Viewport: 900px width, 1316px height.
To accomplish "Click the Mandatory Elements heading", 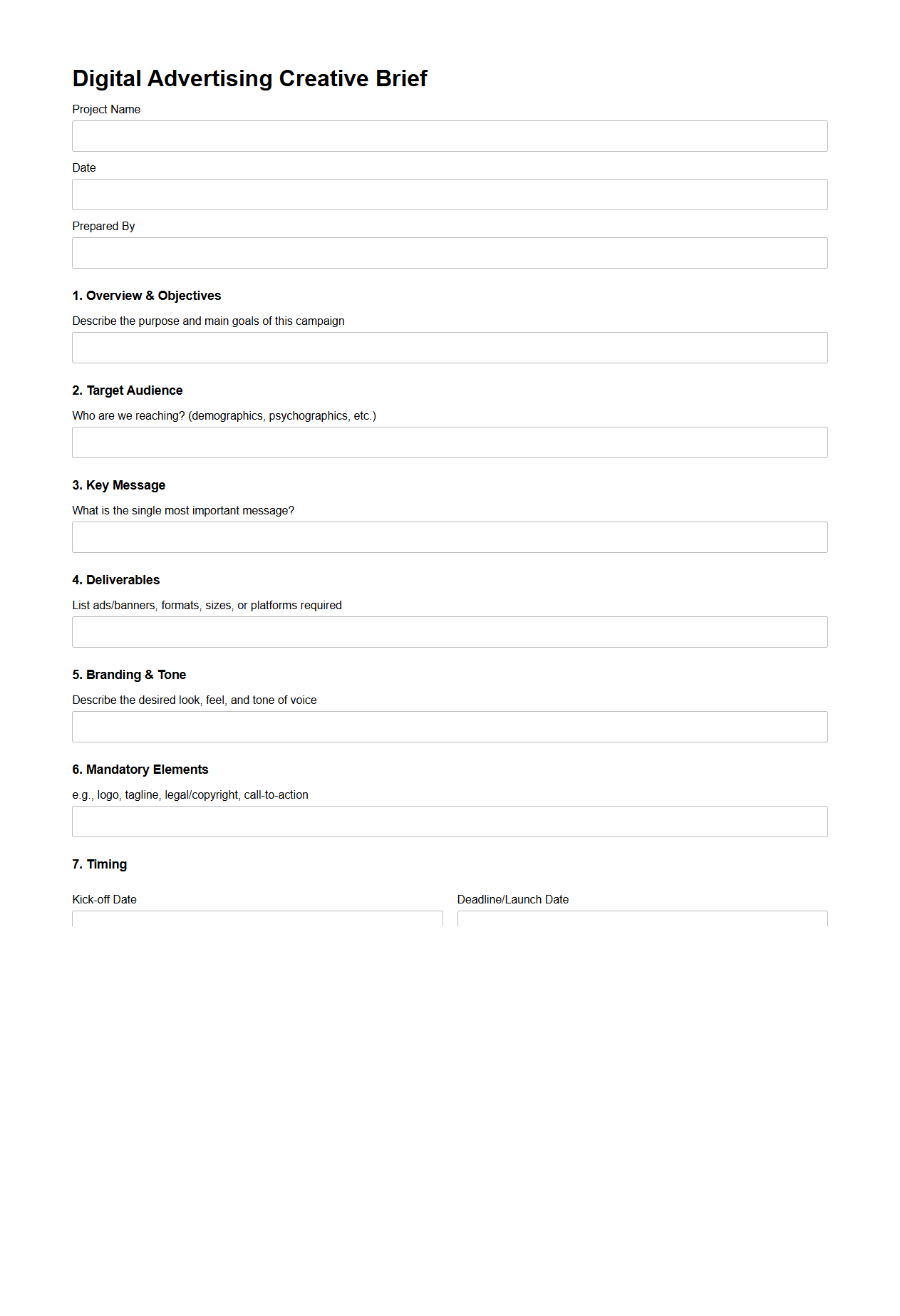I will pos(140,770).
